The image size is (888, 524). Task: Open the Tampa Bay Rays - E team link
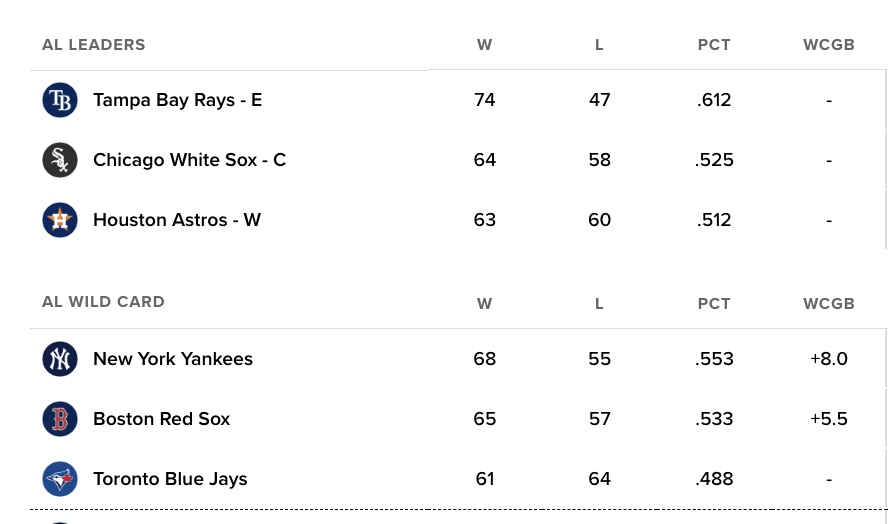coord(177,100)
